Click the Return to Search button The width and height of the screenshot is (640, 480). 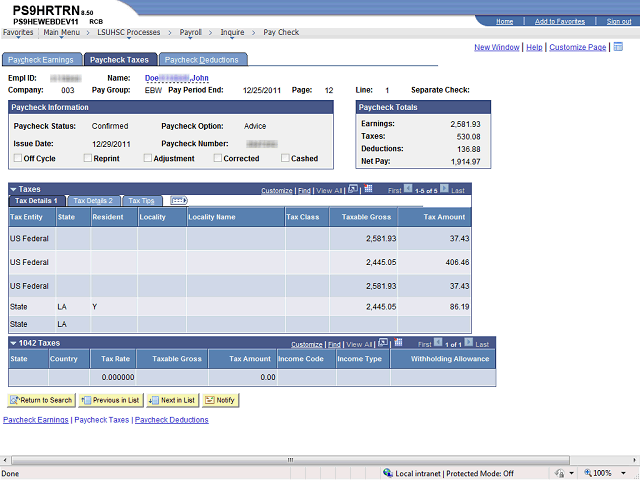(x=41, y=400)
